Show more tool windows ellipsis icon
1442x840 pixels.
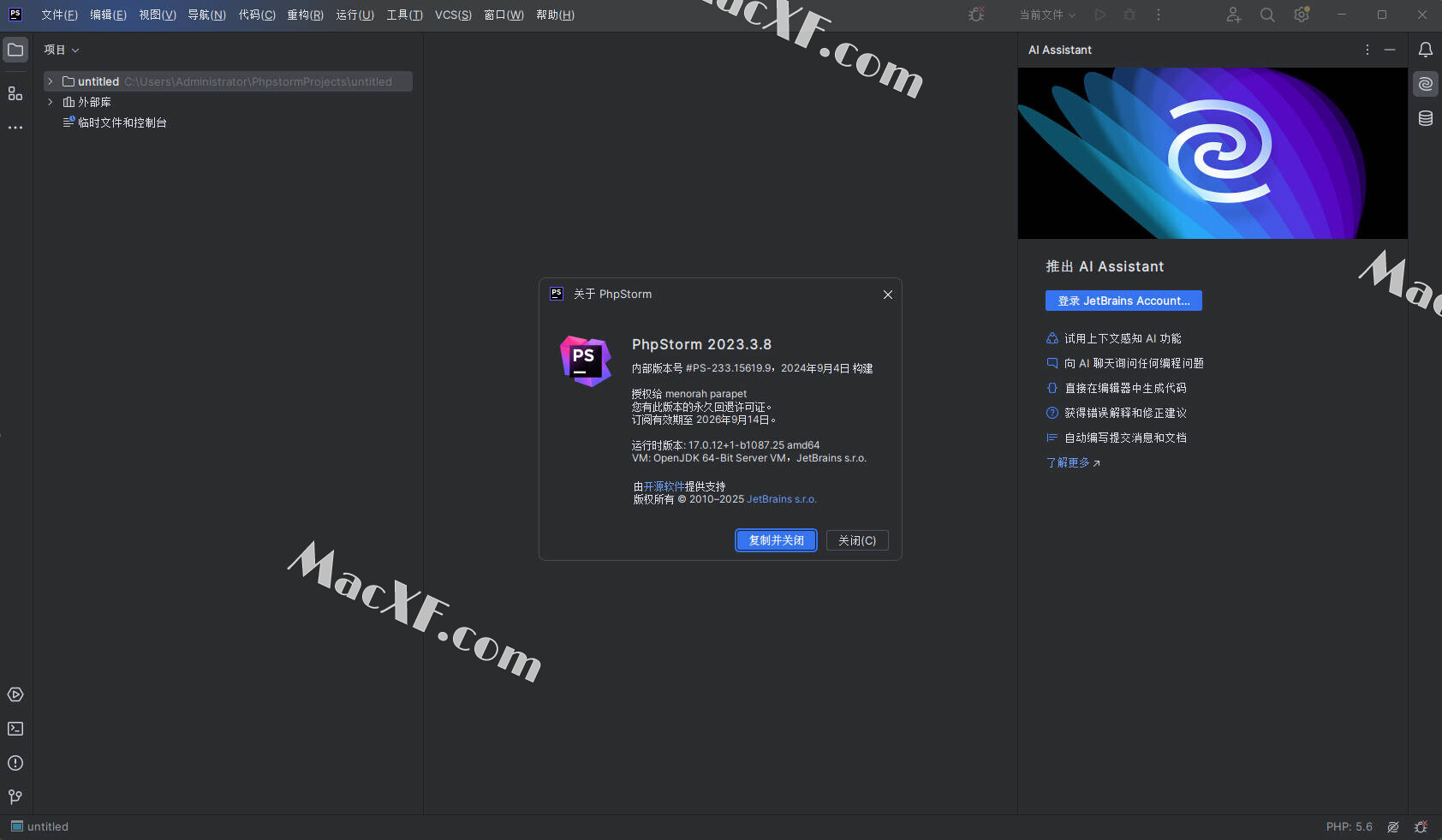coord(15,128)
